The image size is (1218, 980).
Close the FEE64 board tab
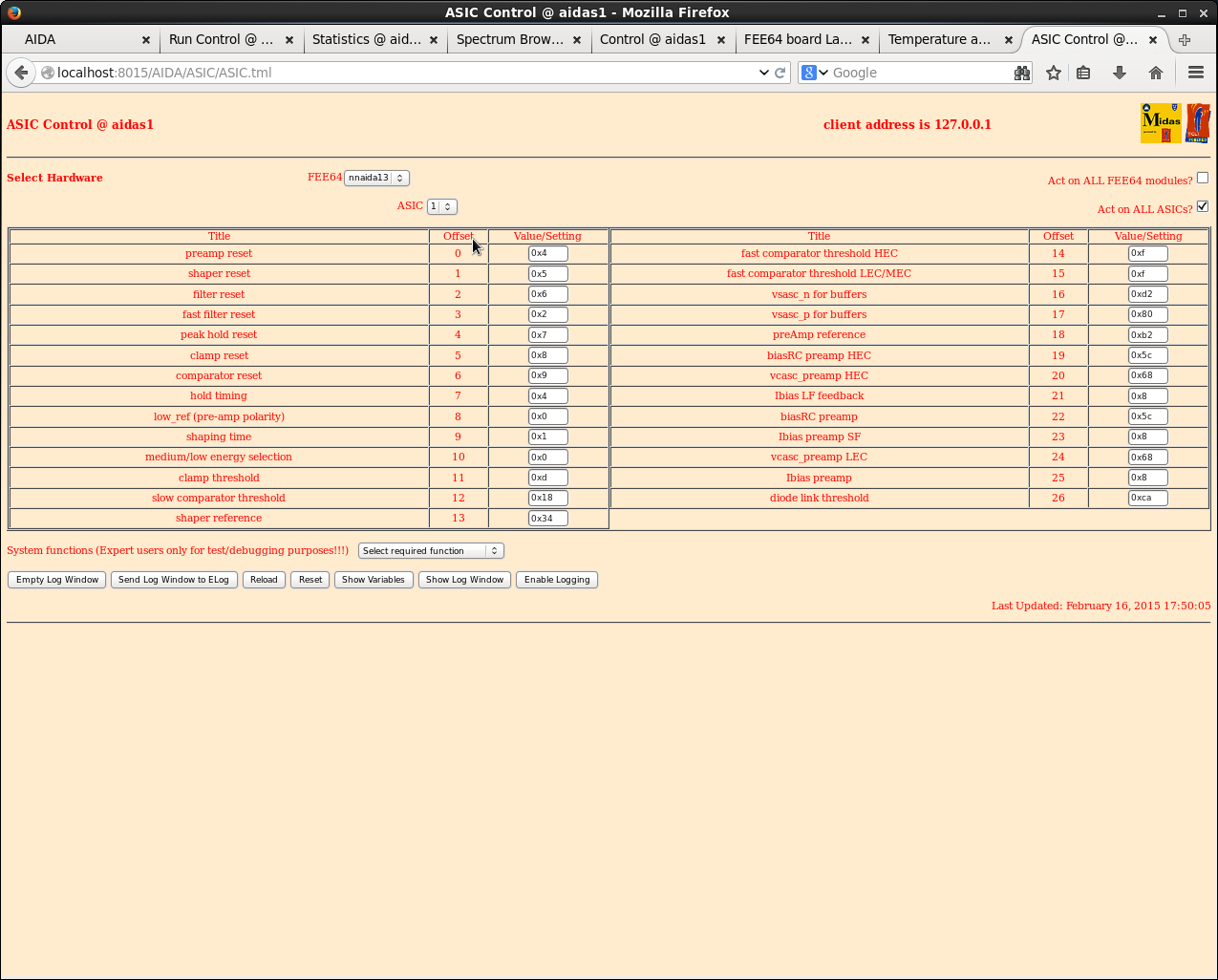click(x=865, y=40)
